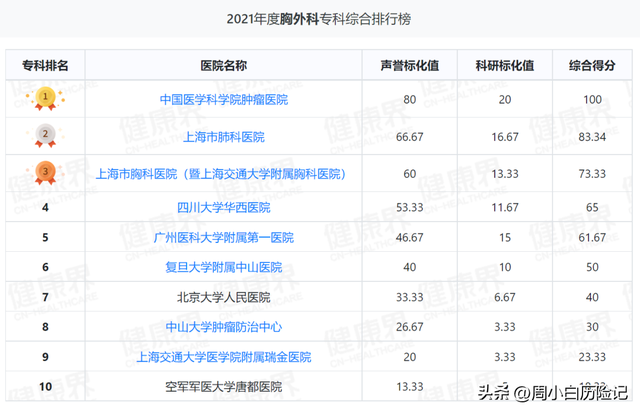Click the 医院名称 column header
Viewport: 640px width, 413px height.
[224, 65]
